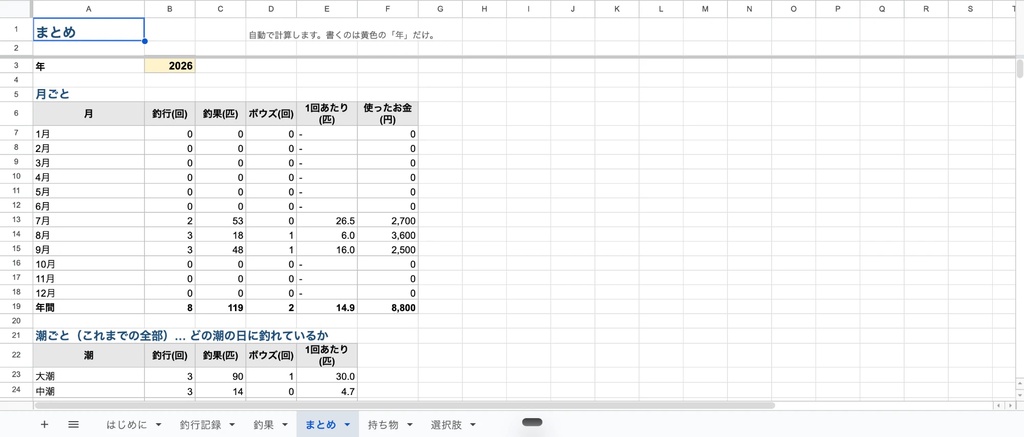Select the 4.7 per-trip cell
The width and height of the screenshot is (1024, 437).
327,391
